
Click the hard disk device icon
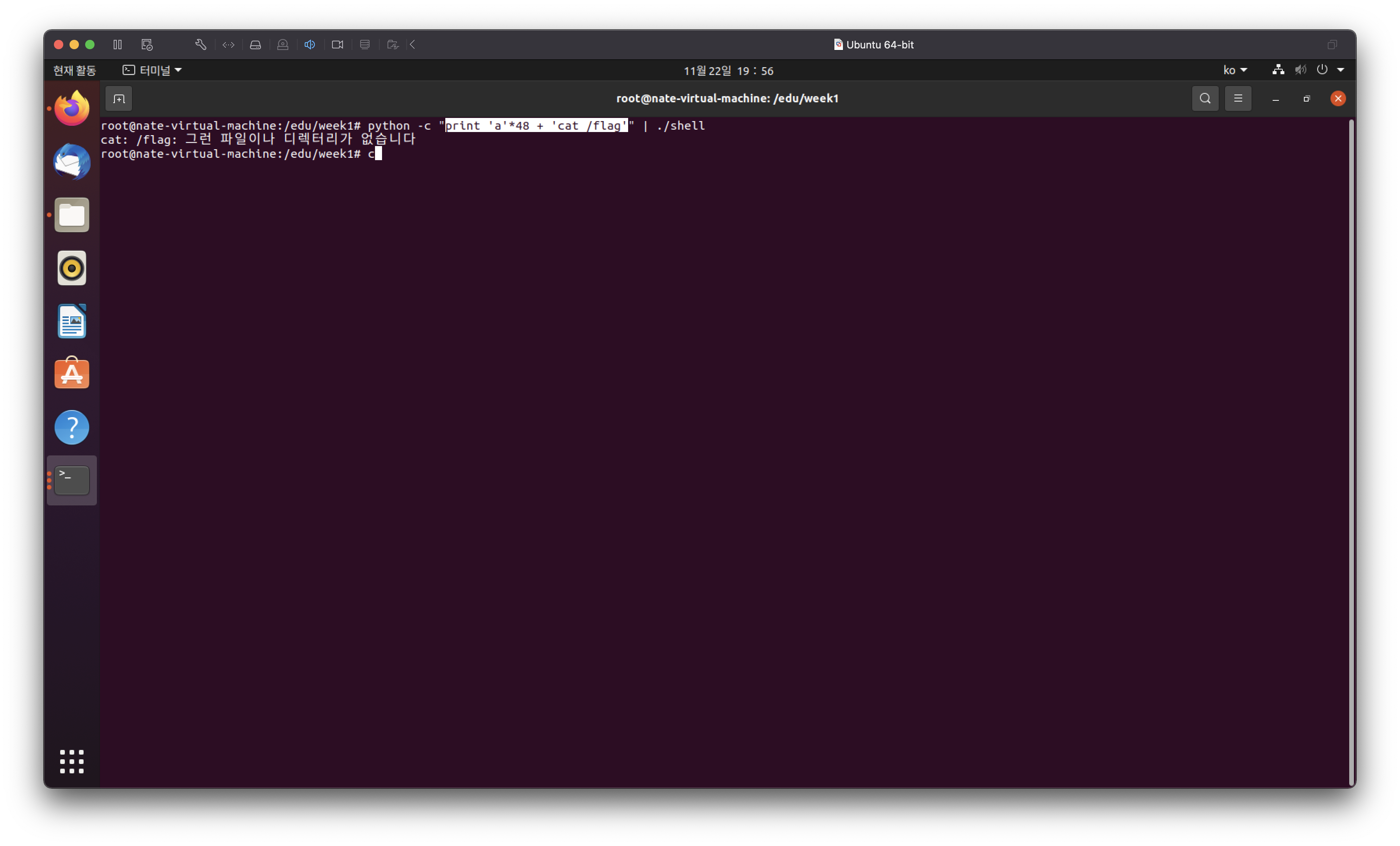coord(256,44)
